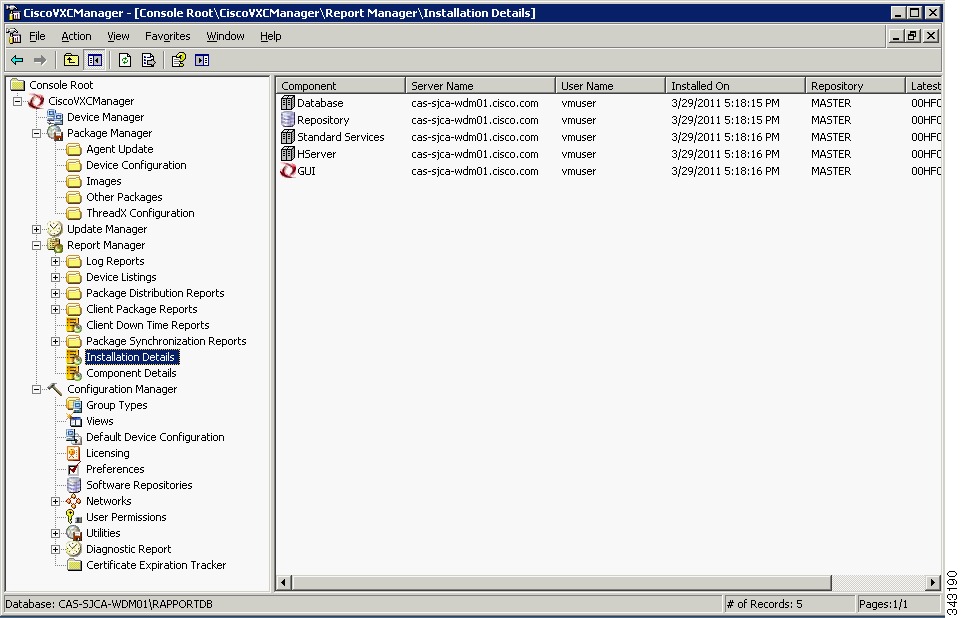Select the Standard Services row

tap(609, 137)
